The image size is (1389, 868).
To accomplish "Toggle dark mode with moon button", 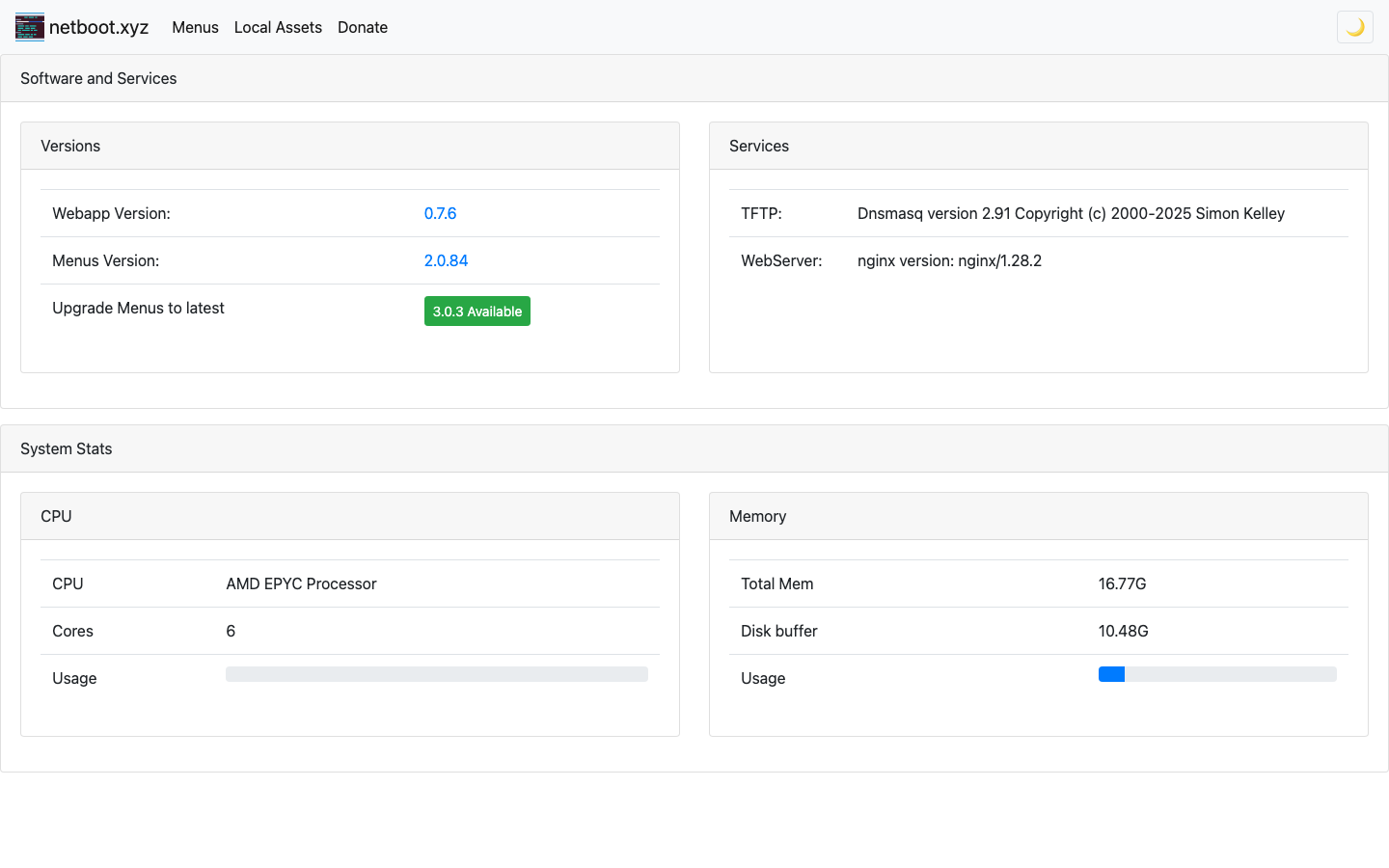I will [1354, 27].
